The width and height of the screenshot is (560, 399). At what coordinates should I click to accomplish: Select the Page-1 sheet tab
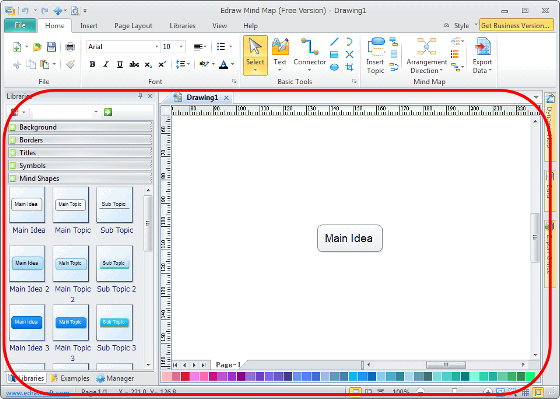pyautogui.click(x=228, y=365)
